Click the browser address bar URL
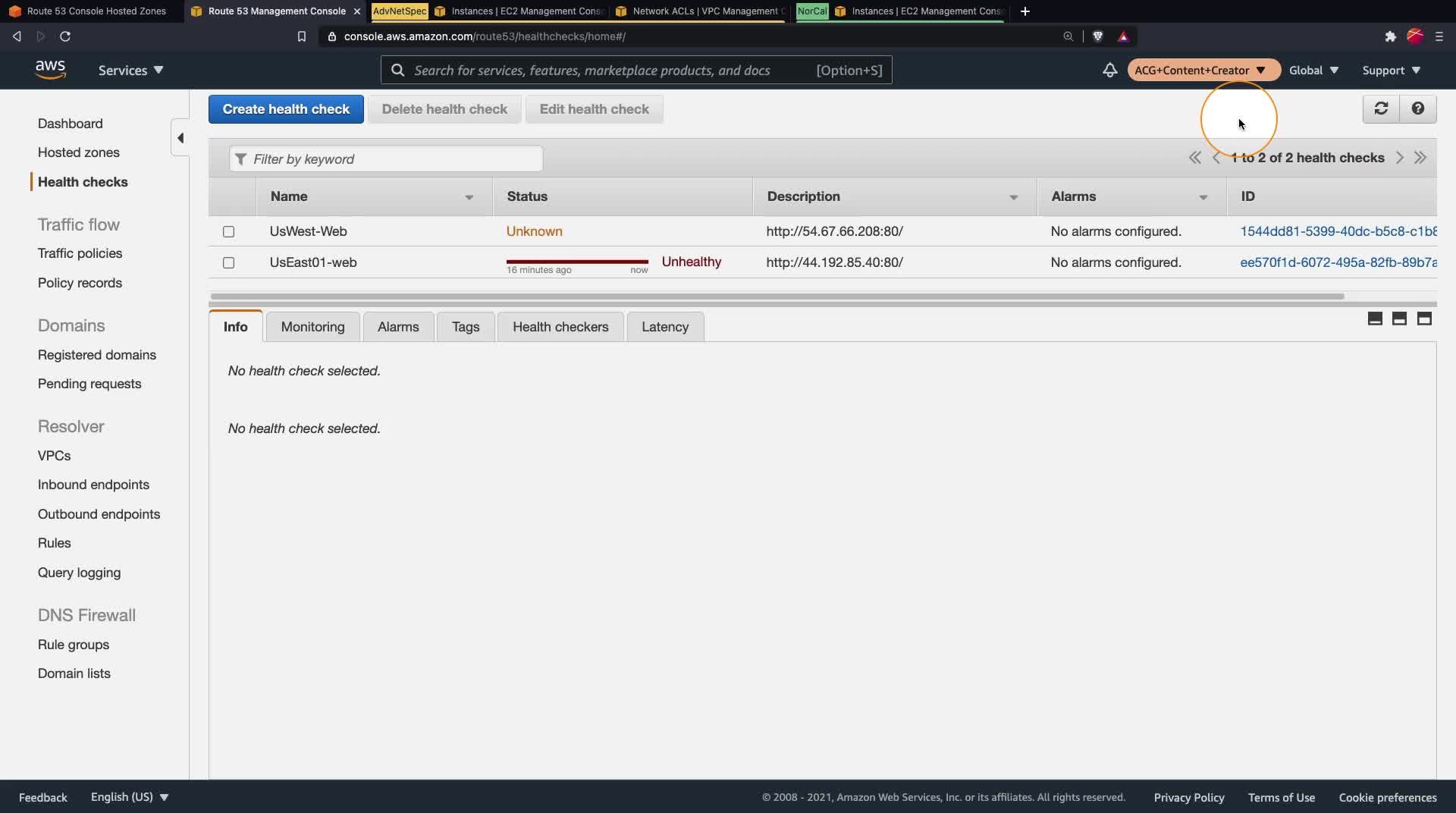1456x813 pixels. coord(485,36)
